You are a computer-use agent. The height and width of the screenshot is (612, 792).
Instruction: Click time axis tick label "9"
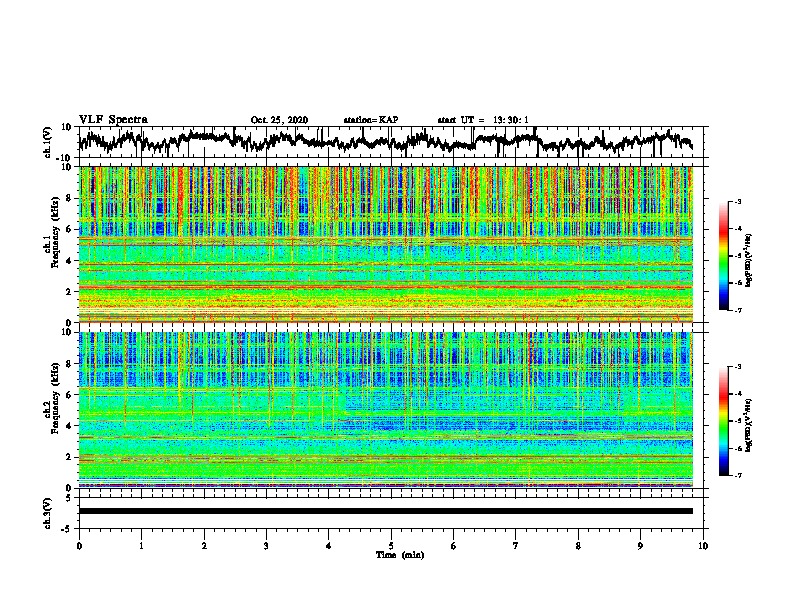tap(640, 546)
